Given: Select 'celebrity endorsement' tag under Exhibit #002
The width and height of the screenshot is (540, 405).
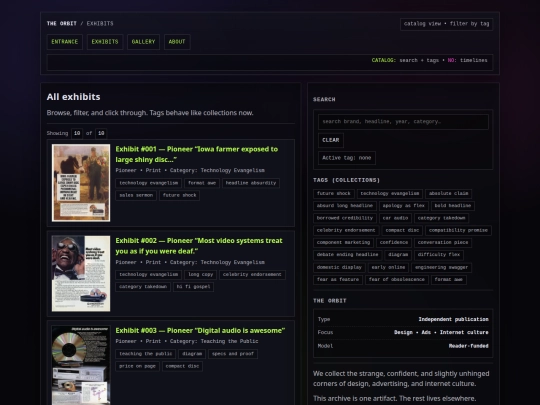Looking at the screenshot, I should tap(252, 274).
